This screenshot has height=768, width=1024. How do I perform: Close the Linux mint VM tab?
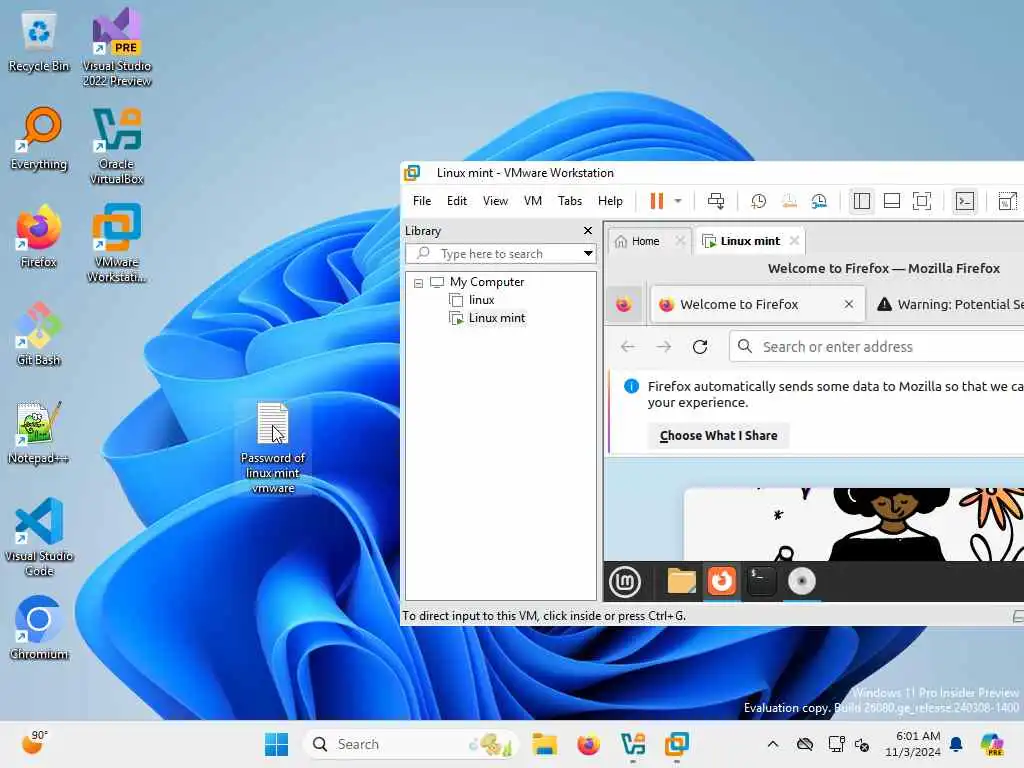click(794, 241)
